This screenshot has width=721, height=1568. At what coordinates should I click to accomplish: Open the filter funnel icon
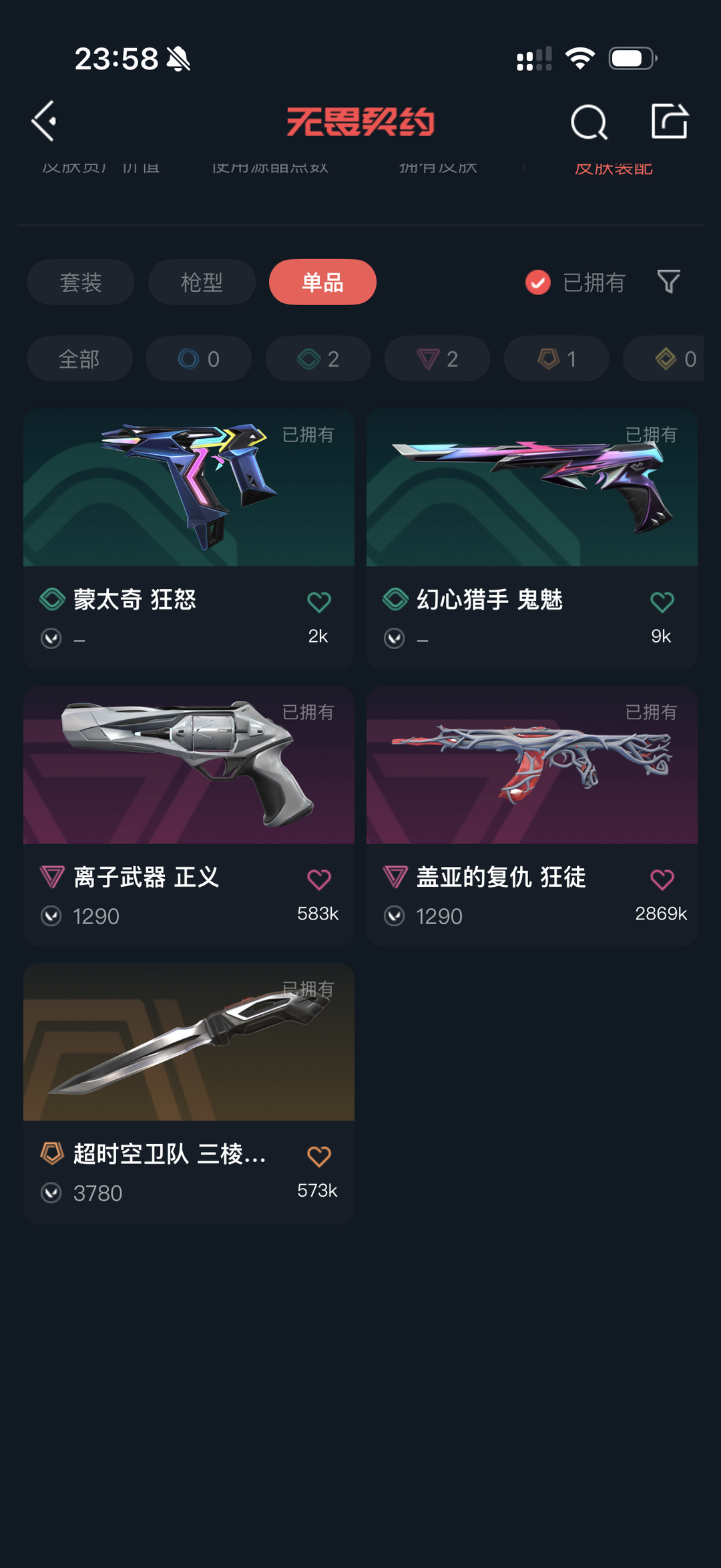coord(668,282)
